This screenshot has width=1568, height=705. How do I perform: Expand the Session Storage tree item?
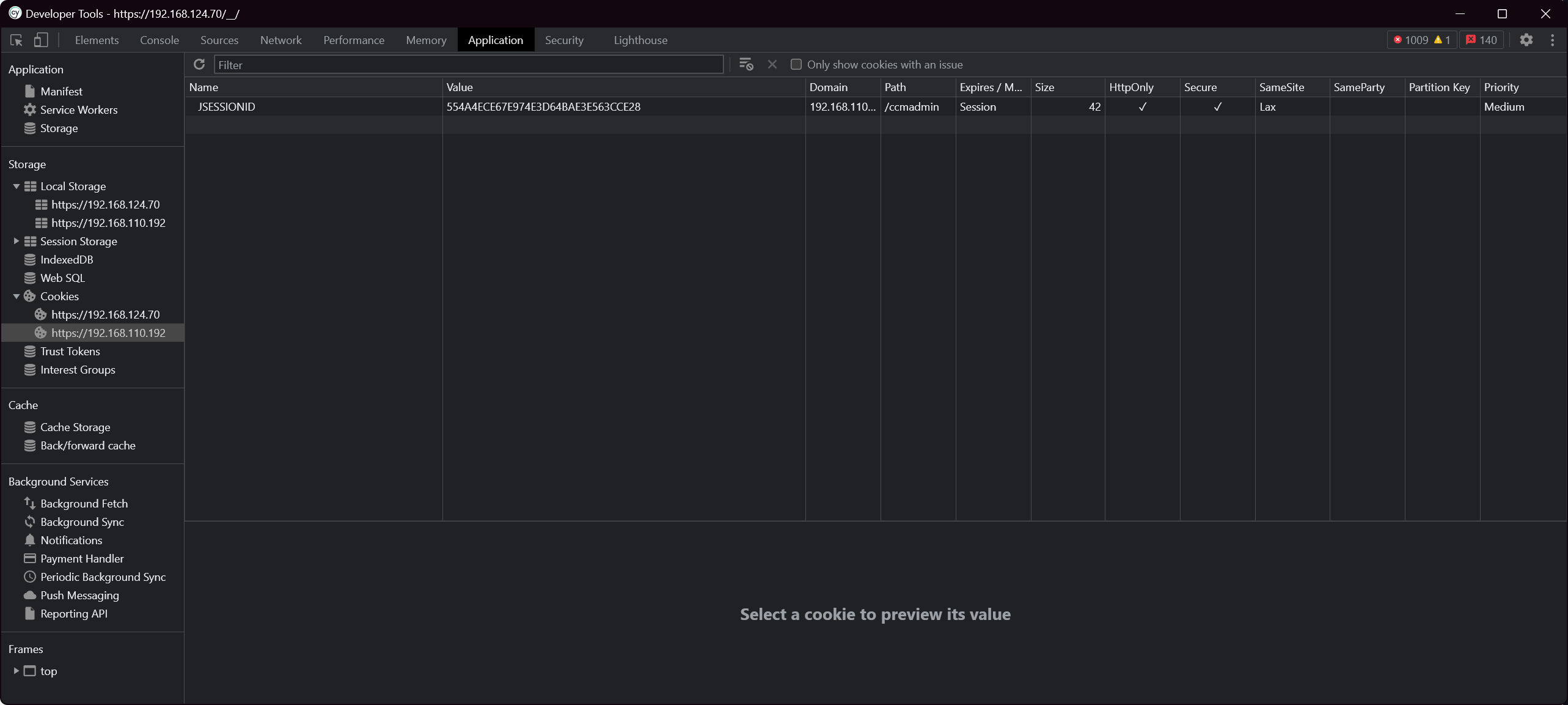(x=15, y=241)
